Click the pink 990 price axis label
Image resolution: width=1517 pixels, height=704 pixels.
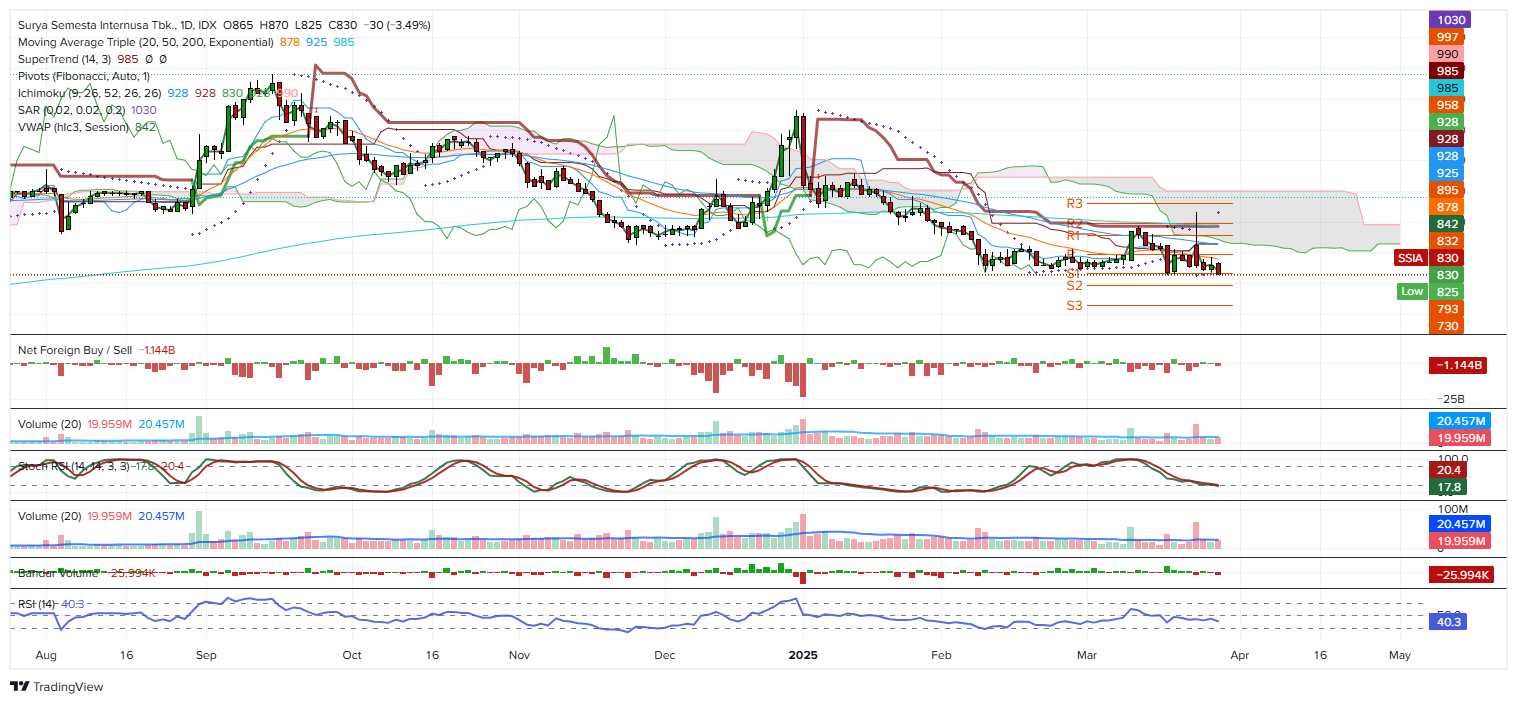tap(1447, 54)
